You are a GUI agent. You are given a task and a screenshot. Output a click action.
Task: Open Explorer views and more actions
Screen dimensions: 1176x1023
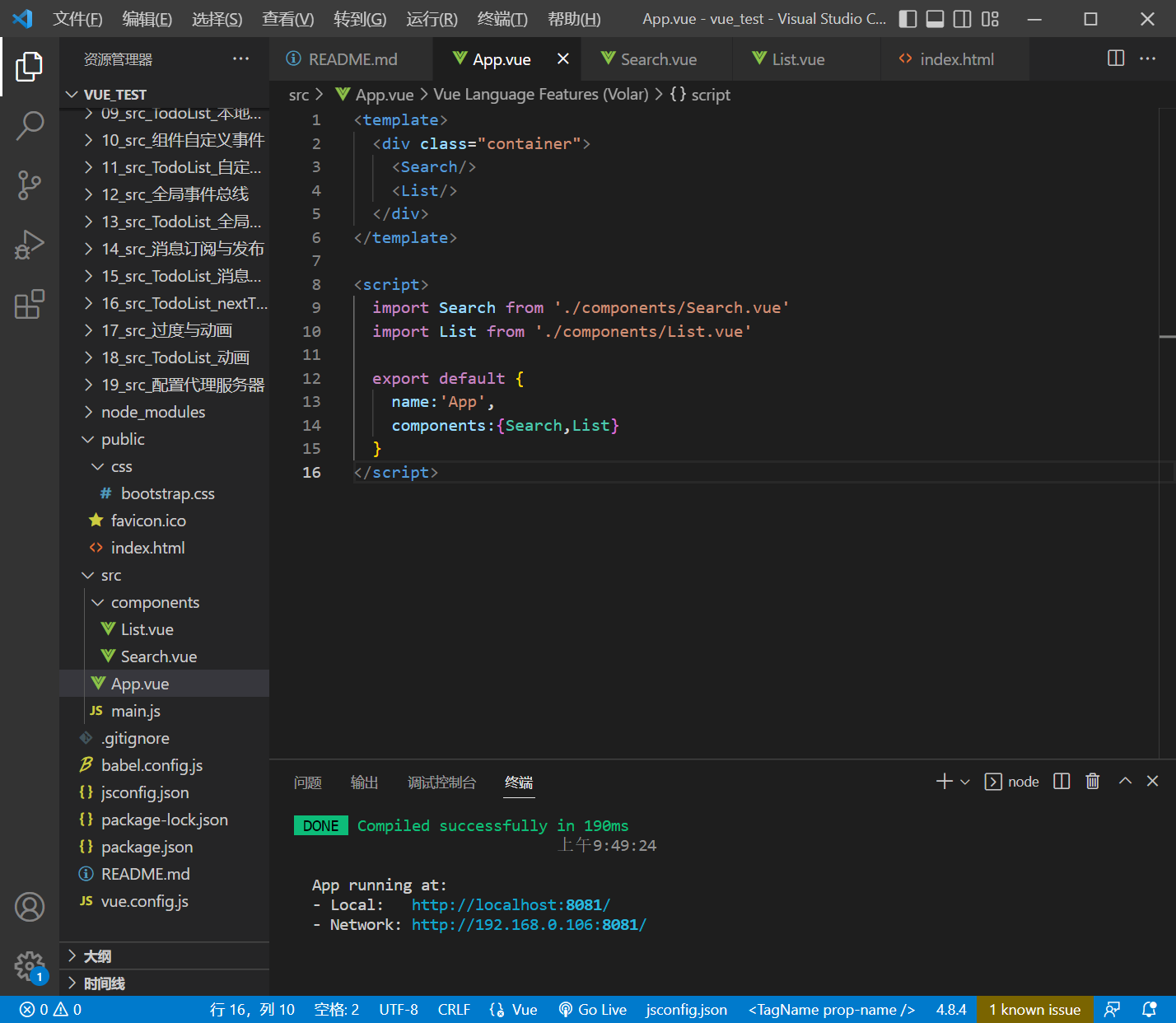click(240, 58)
